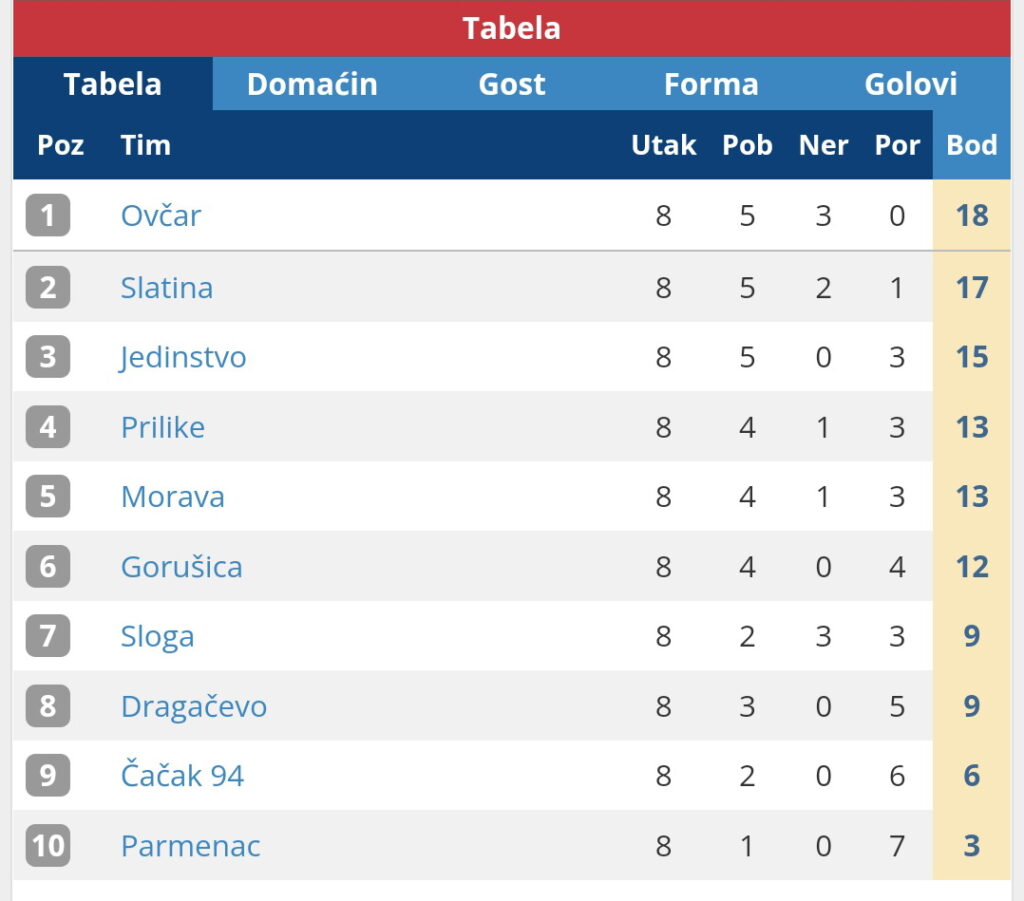Click the Jedinstvo team link

click(x=183, y=357)
